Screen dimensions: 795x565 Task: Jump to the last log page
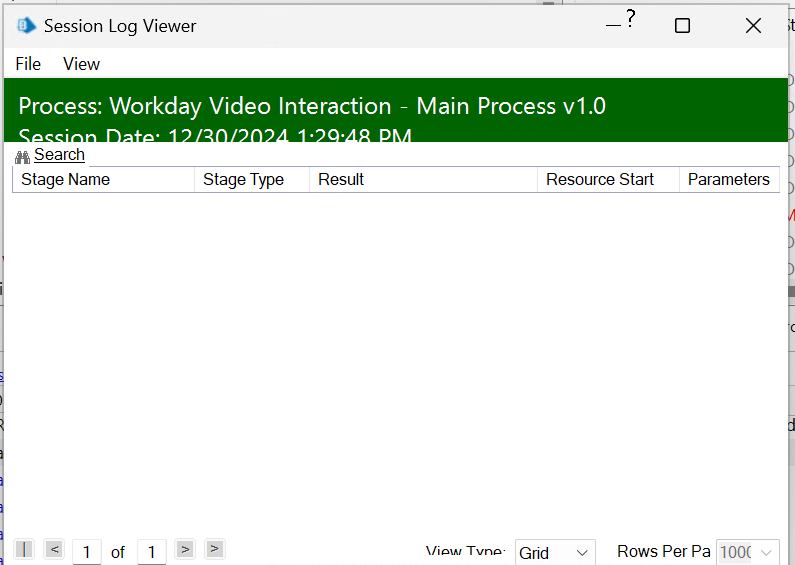point(214,549)
